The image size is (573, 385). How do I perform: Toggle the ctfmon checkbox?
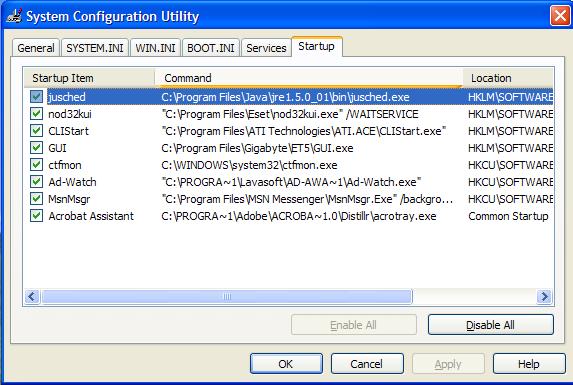click(36, 165)
